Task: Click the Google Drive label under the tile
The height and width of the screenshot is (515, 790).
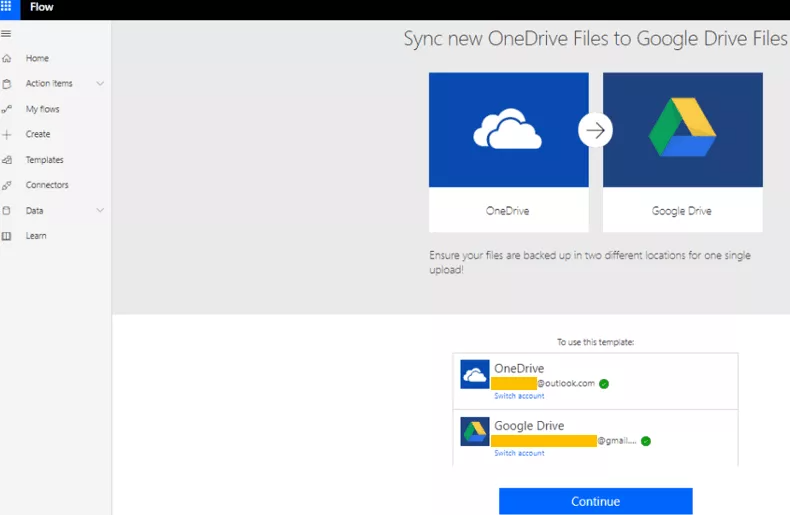Action: pyautogui.click(x=682, y=211)
